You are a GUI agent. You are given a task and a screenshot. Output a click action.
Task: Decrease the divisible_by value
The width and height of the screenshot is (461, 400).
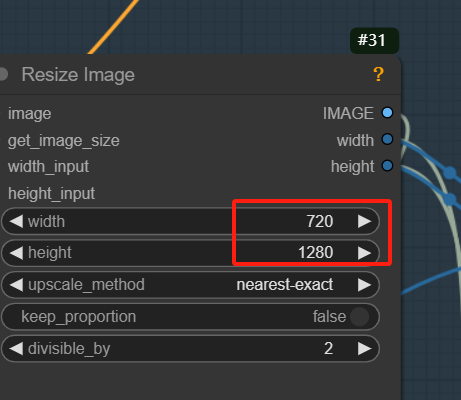pos(16,349)
